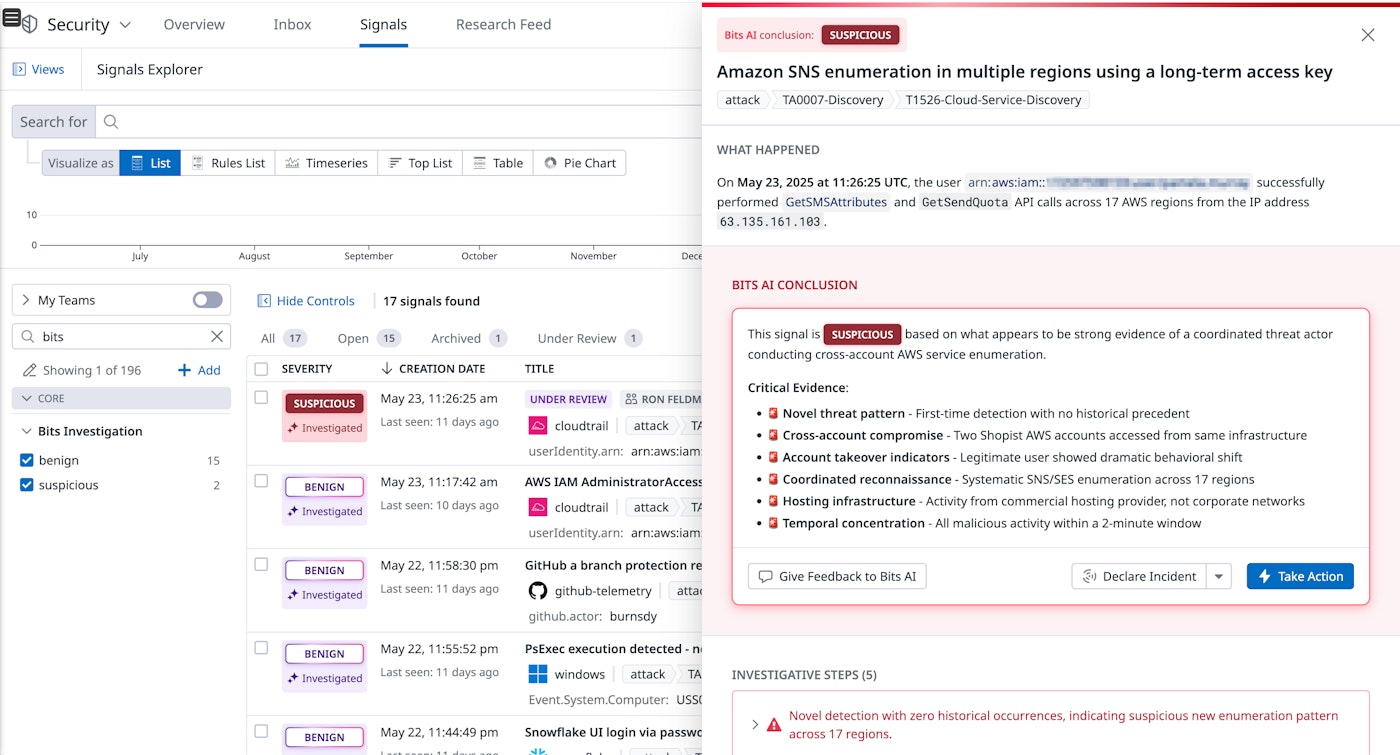Collapse the CORE facet group
The image size is (1400, 755).
[121, 398]
